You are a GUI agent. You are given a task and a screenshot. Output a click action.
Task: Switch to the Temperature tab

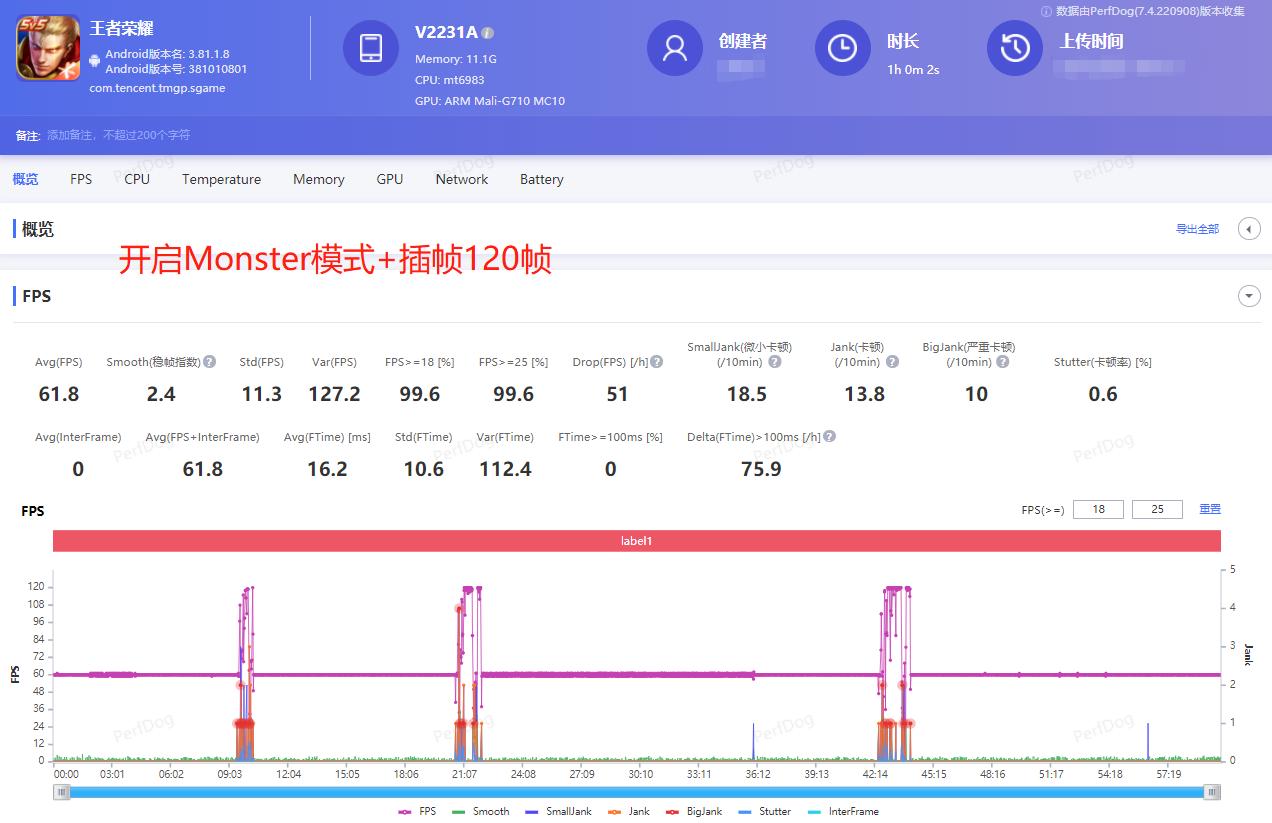click(221, 179)
